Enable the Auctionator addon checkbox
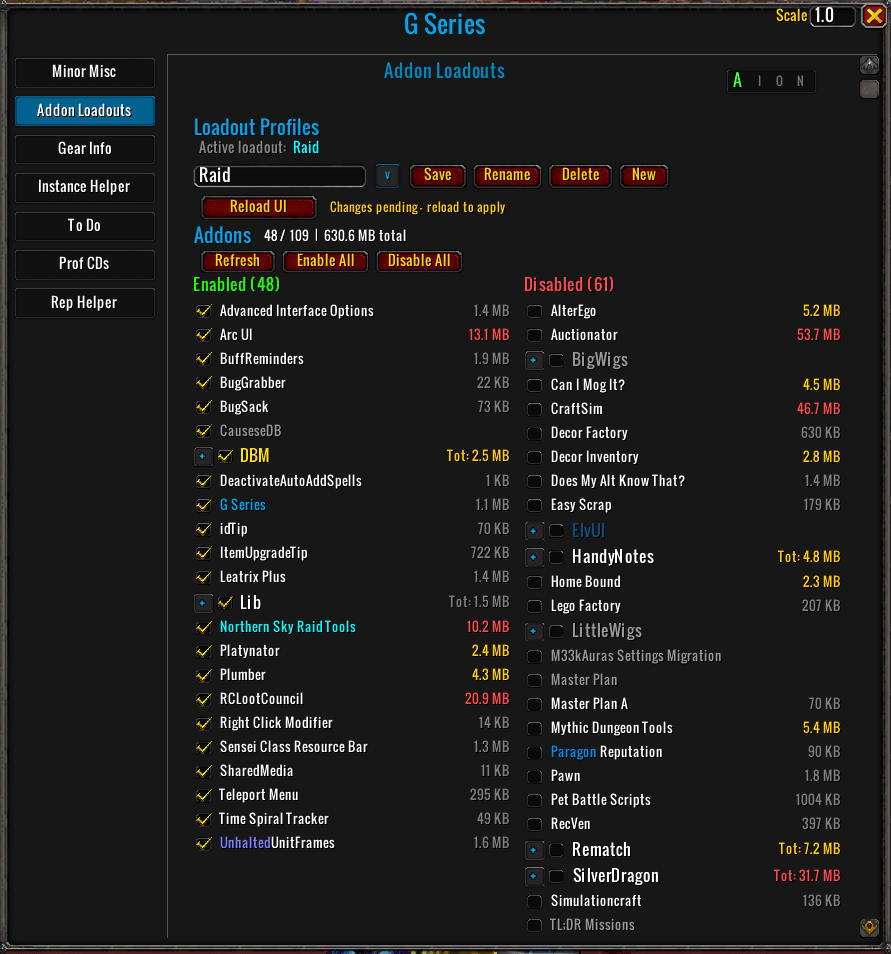This screenshot has height=954, width=891. [534, 335]
